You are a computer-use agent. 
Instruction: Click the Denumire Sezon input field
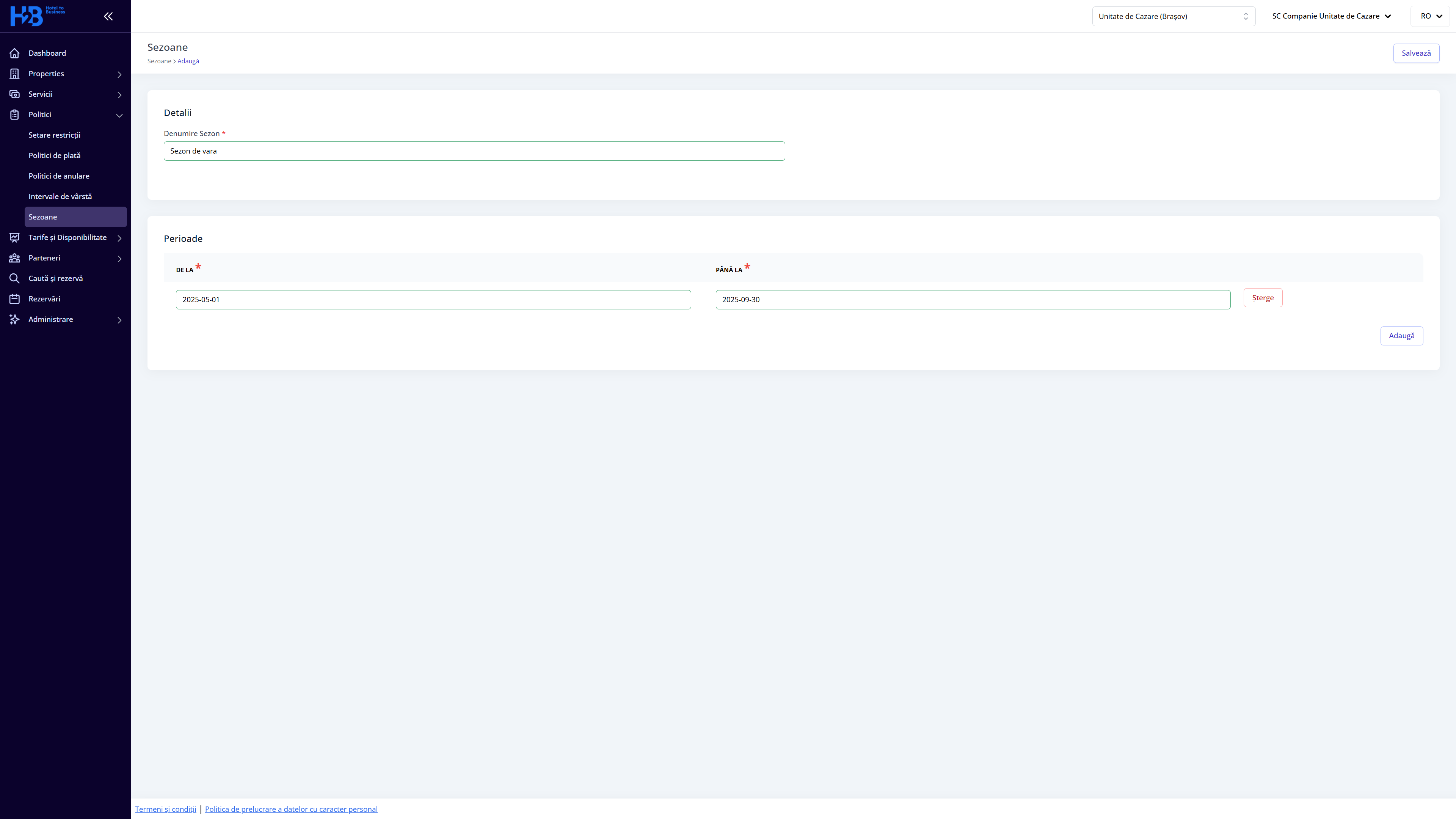click(x=474, y=151)
